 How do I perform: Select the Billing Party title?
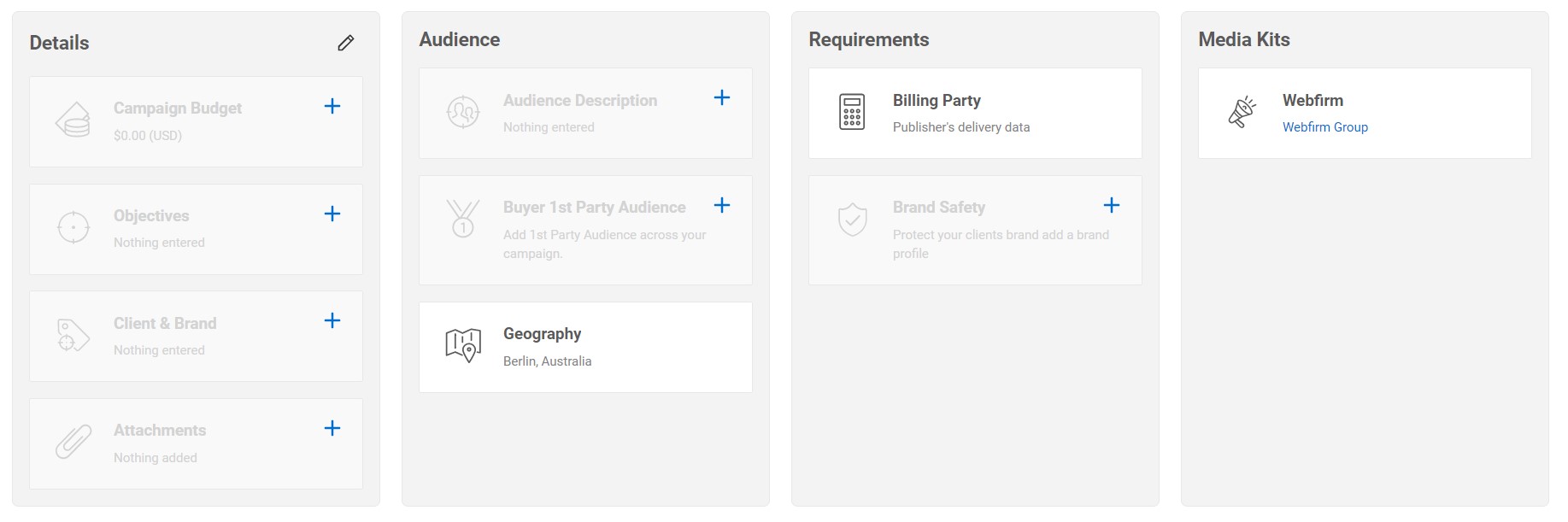pos(937,101)
